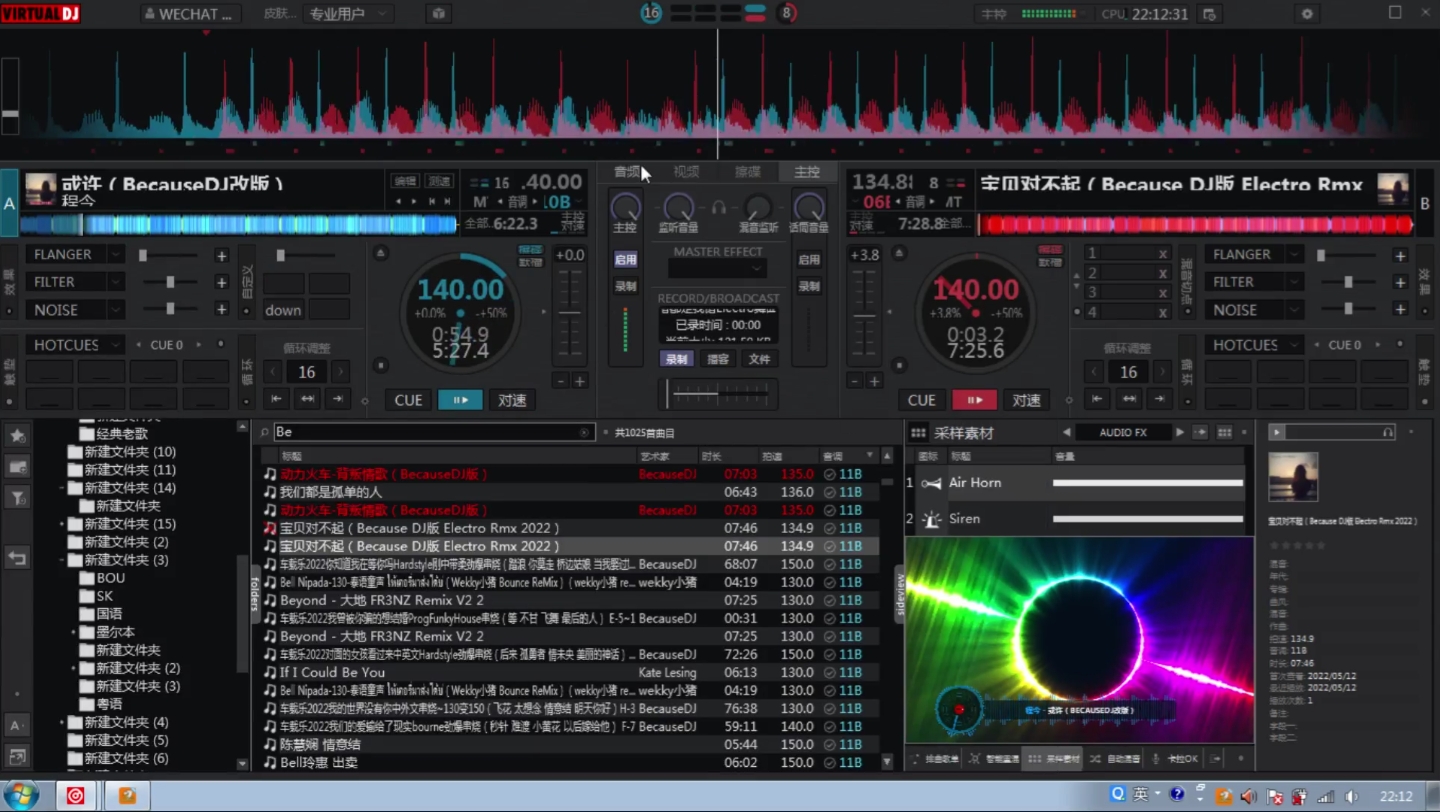Viewport: 1440px width, 812px height.
Task: Open 自动混音 tab in bottom bar
Action: [1115, 759]
